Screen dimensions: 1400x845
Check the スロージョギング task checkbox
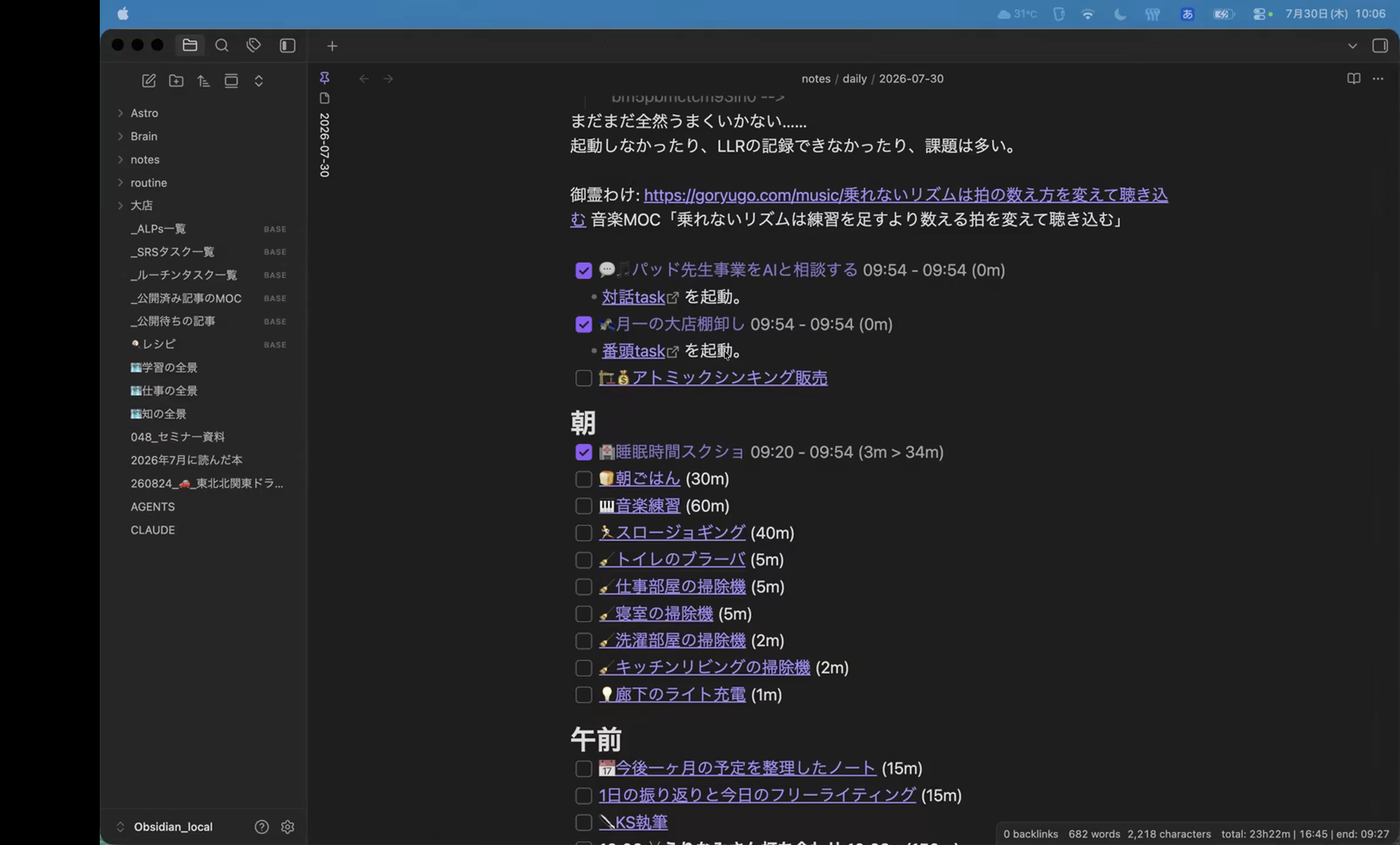[583, 533]
